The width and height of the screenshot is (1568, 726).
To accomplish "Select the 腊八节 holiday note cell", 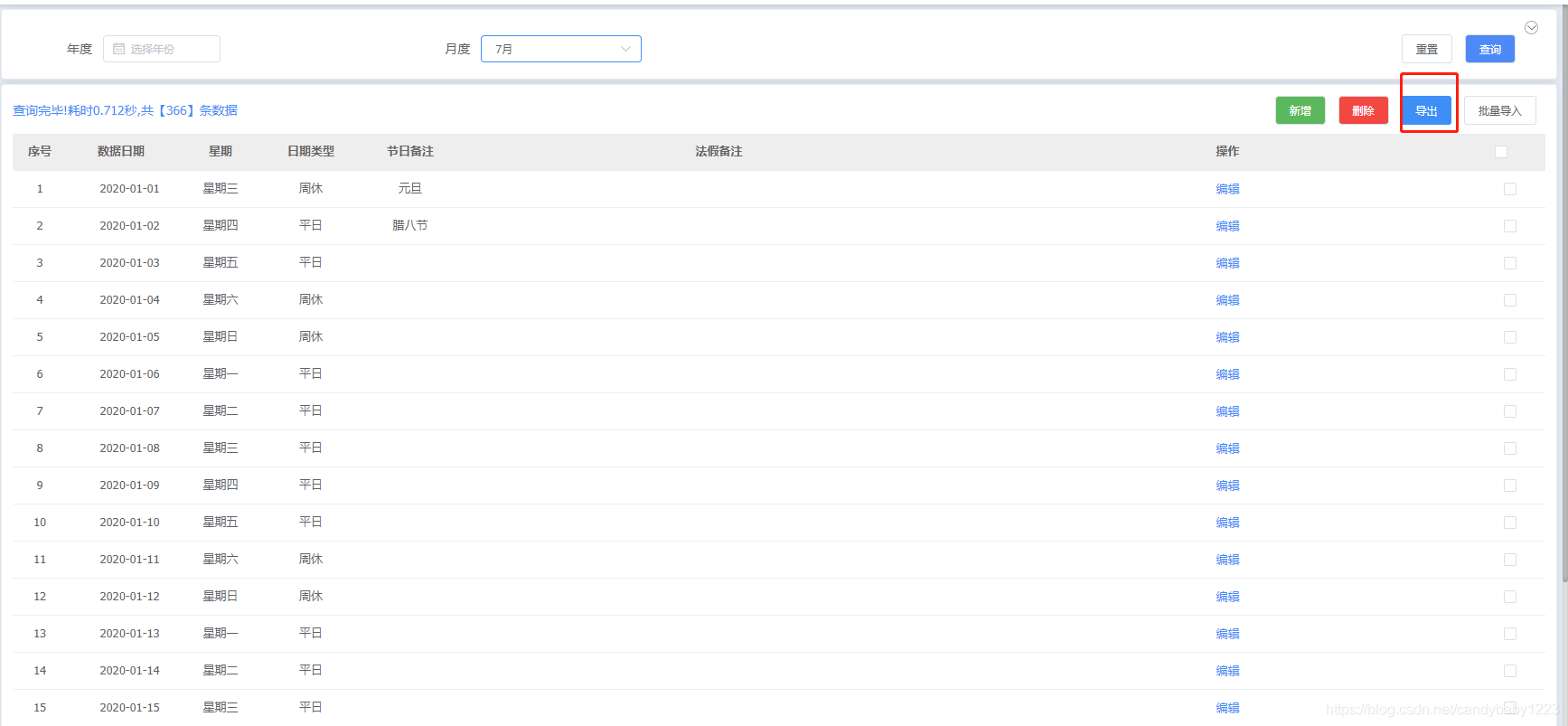I will click(x=410, y=226).
